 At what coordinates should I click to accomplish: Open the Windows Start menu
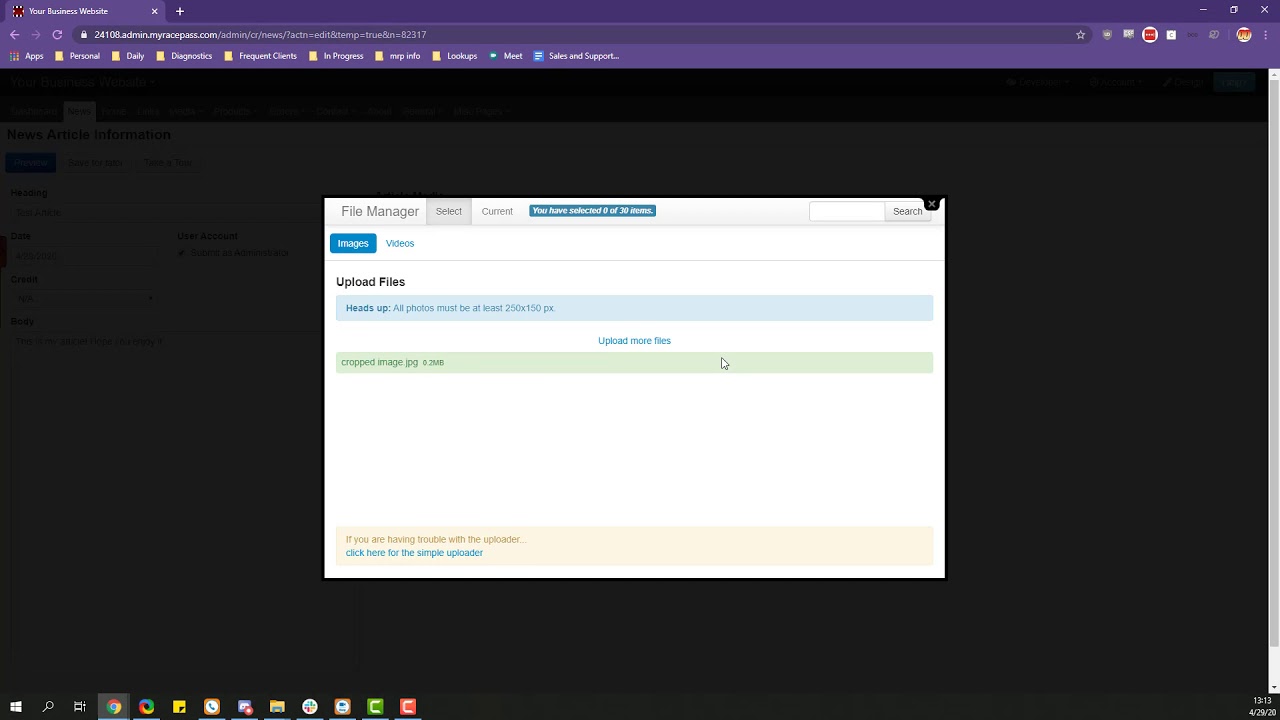(x=16, y=707)
